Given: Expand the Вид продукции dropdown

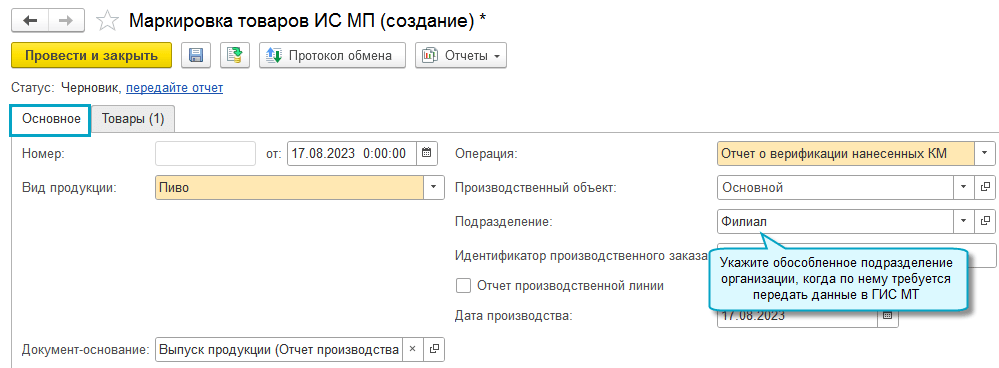Looking at the screenshot, I should click(x=434, y=187).
